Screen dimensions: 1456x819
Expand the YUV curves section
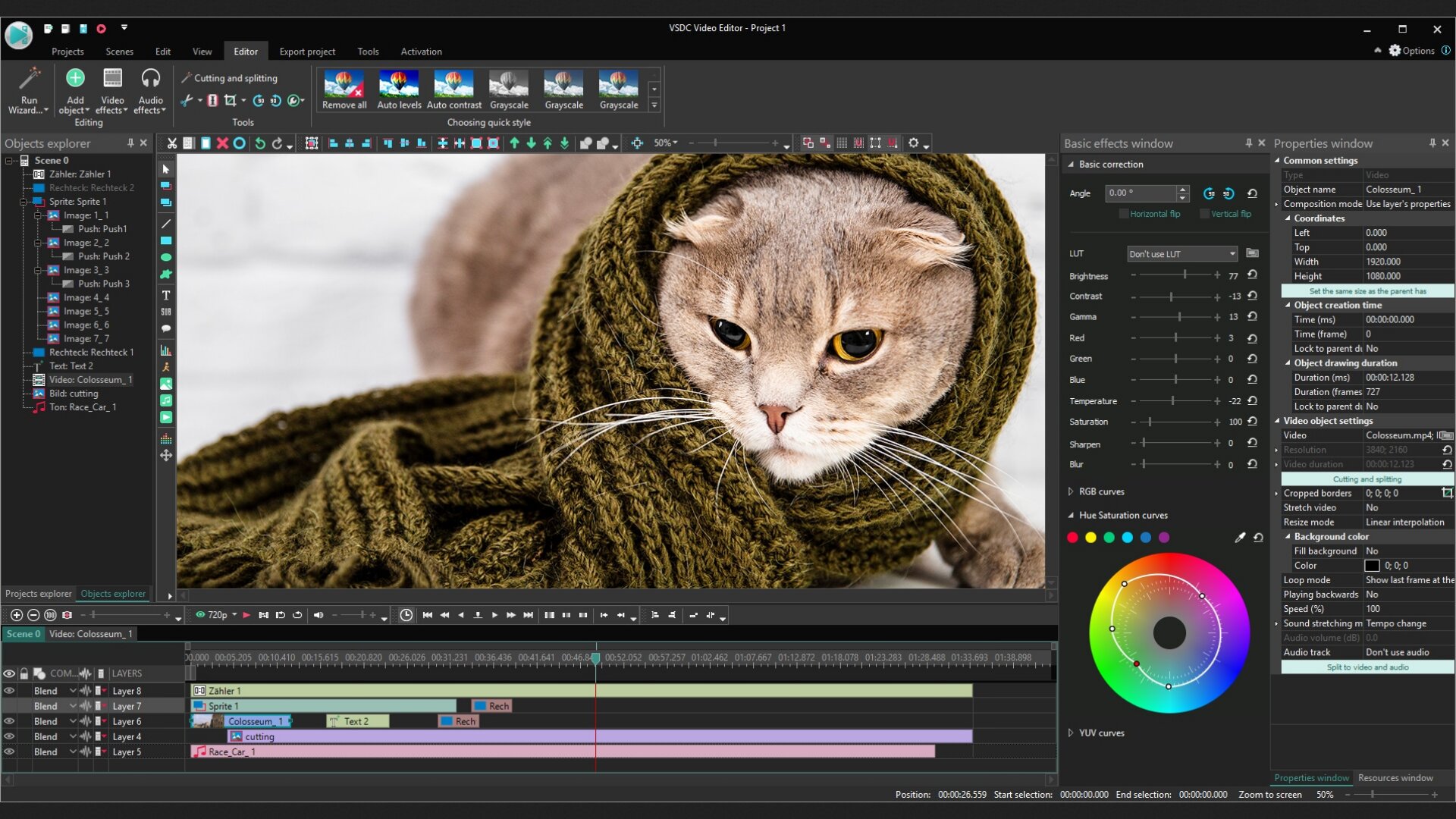pos(1071,733)
